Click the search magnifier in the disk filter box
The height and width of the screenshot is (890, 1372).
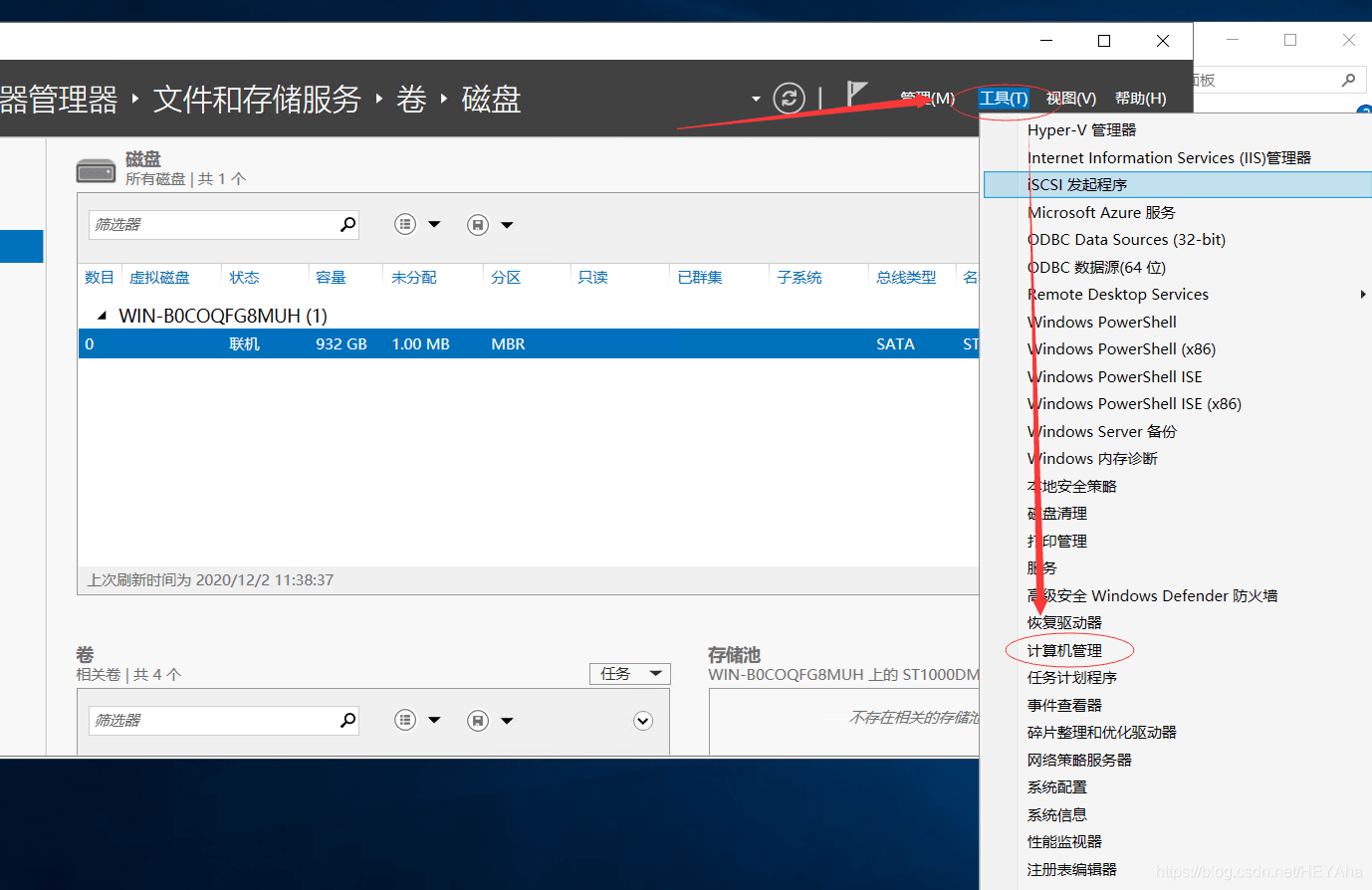click(347, 224)
